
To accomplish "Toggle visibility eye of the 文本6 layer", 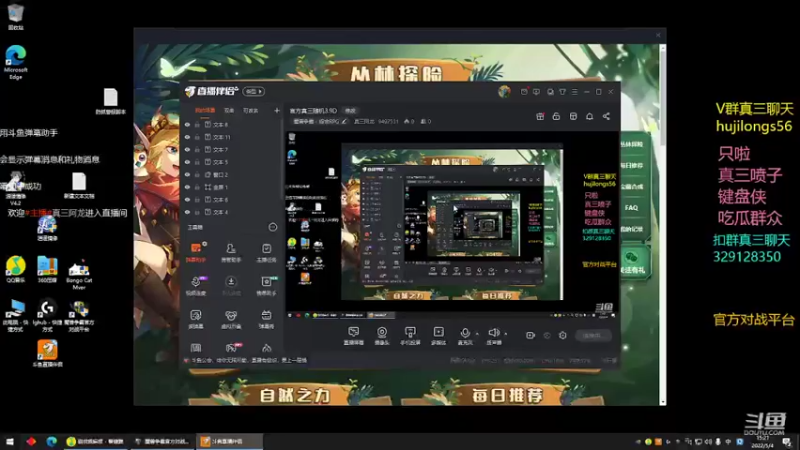I will (187, 199).
